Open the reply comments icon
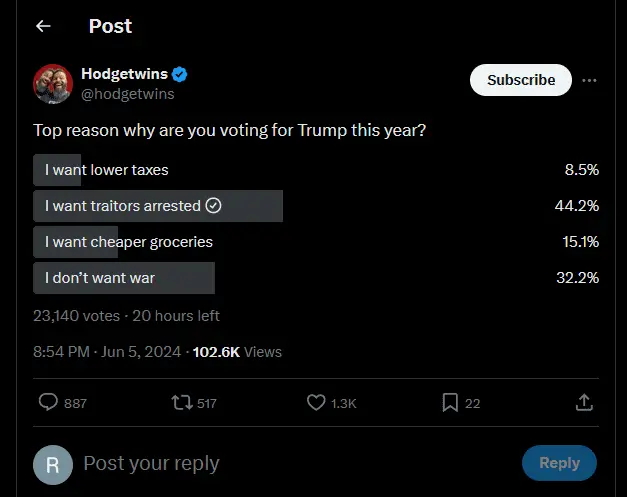 pyautogui.click(x=48, y=402)
